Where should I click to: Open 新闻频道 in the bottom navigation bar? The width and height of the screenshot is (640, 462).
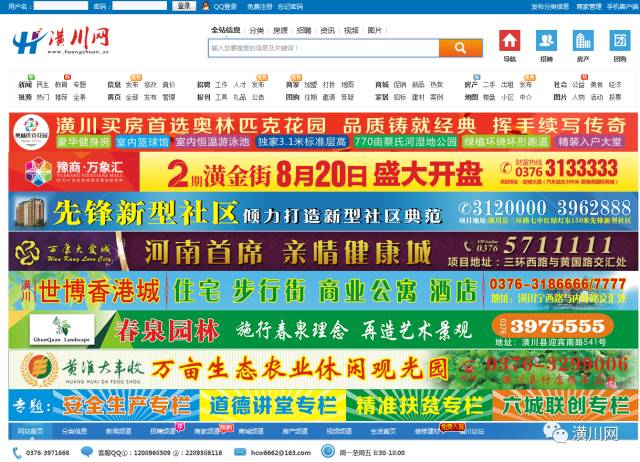pos(118,431)
